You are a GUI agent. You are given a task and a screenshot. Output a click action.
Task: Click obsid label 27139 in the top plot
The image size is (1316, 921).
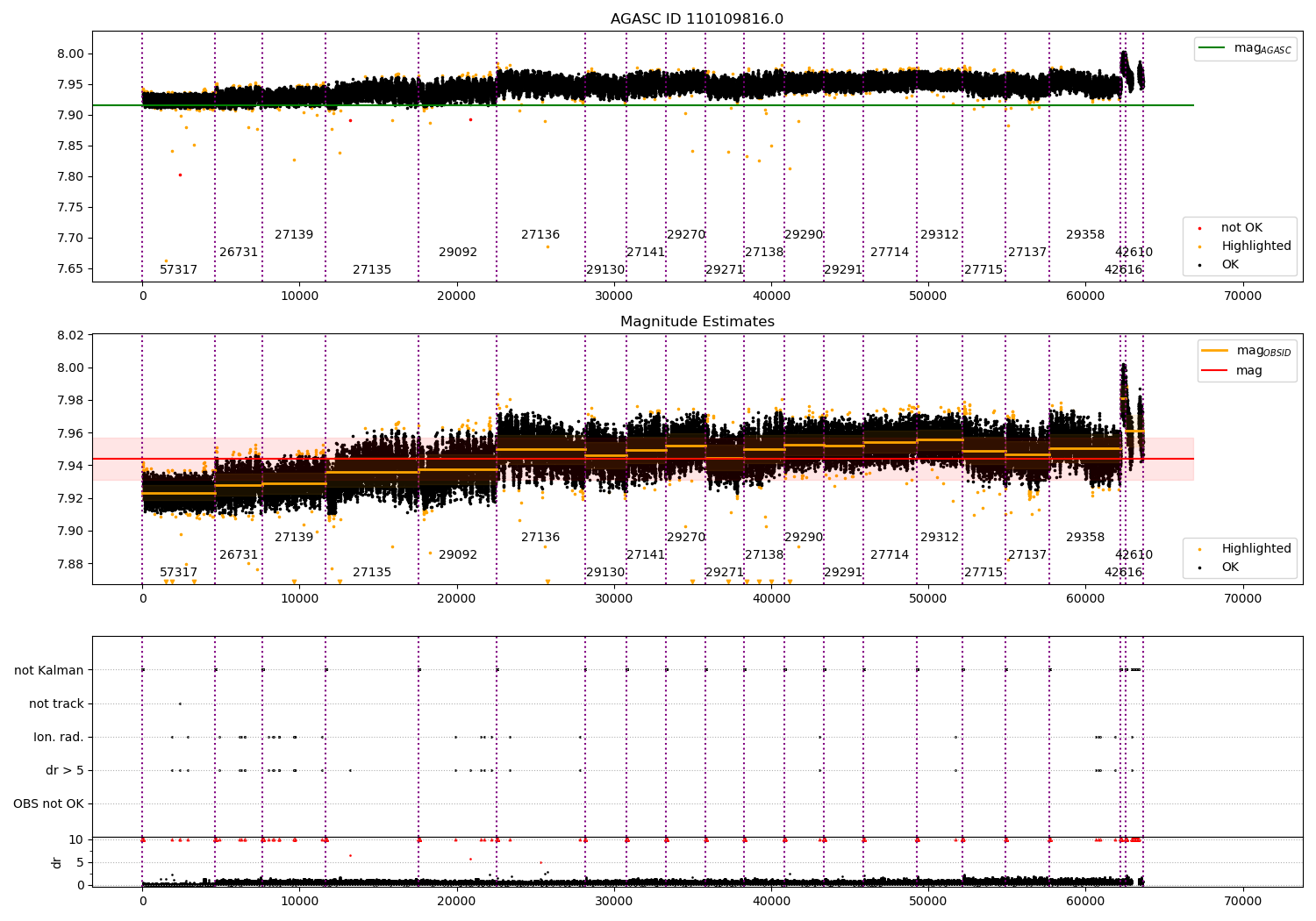(294, 235)
